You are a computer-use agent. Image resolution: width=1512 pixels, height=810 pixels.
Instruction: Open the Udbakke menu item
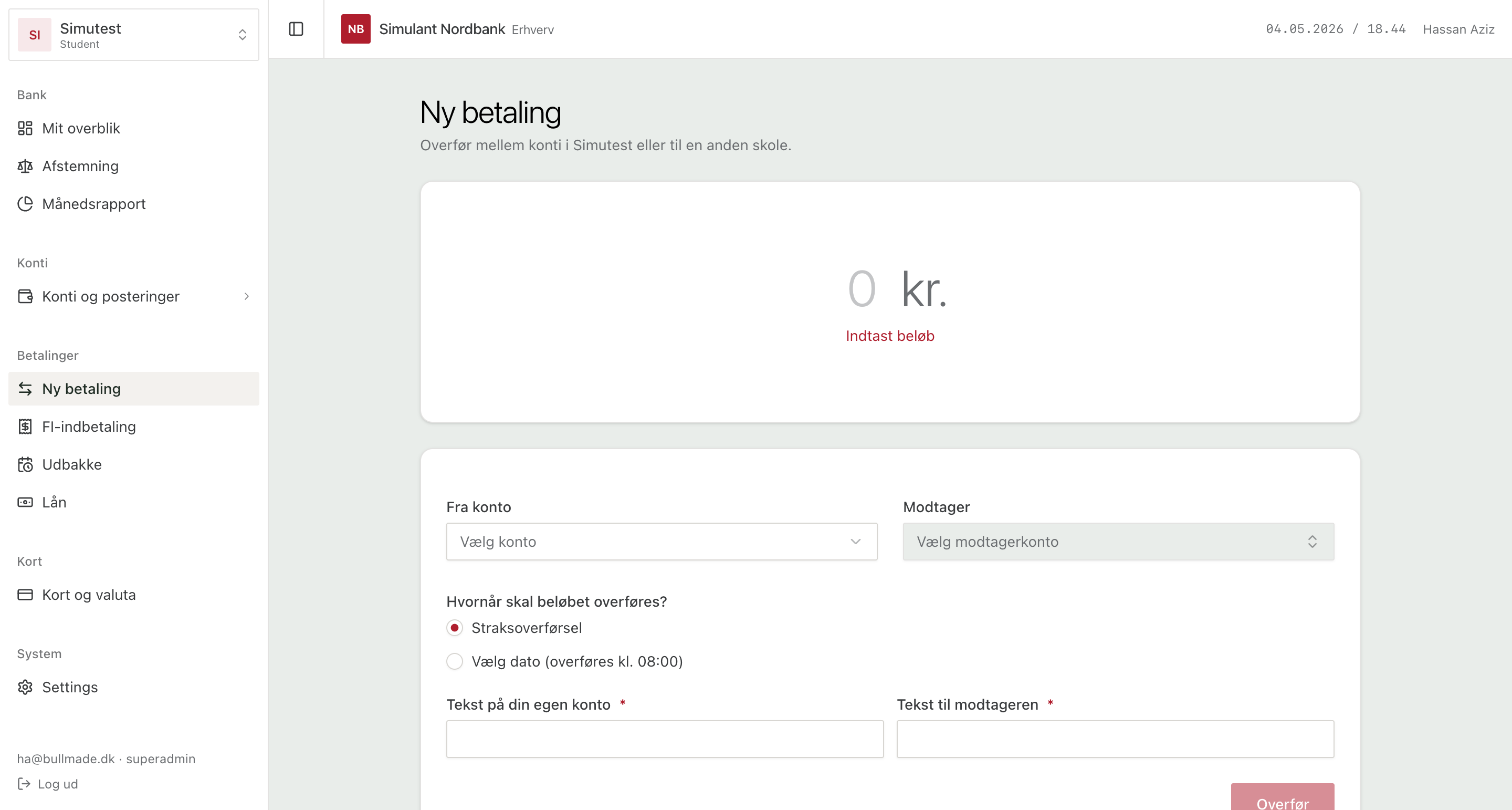[x=134, y=464]
